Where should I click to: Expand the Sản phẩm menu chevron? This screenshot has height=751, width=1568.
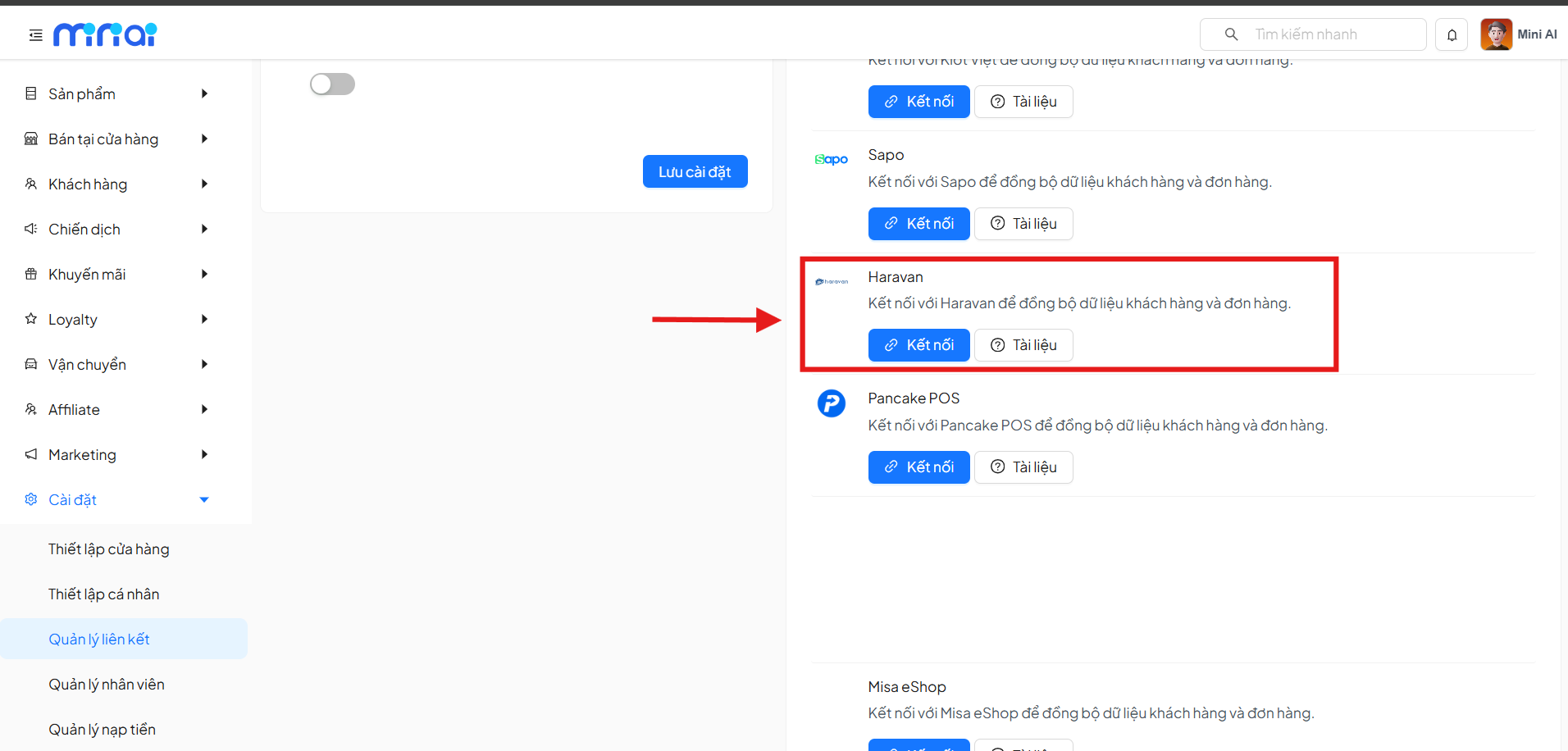pyautogui.click(x=204, y=93)
